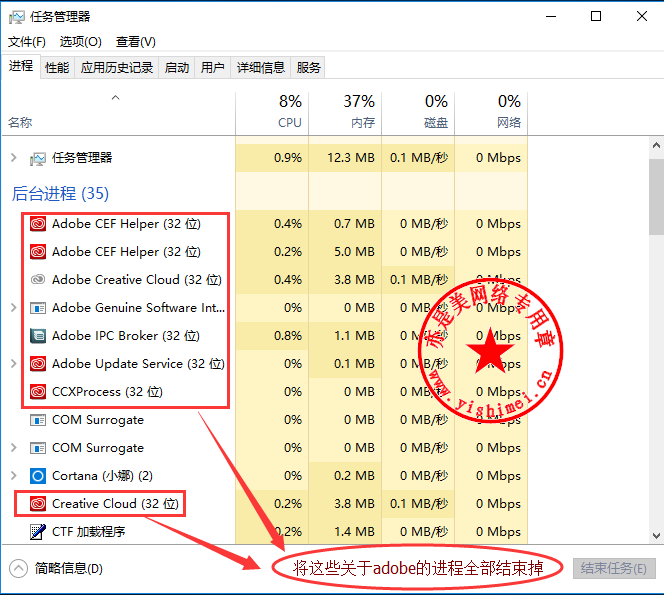The image size is (664, 595).
Task: Open the 选项(O) menu
Action: point(80,42)
